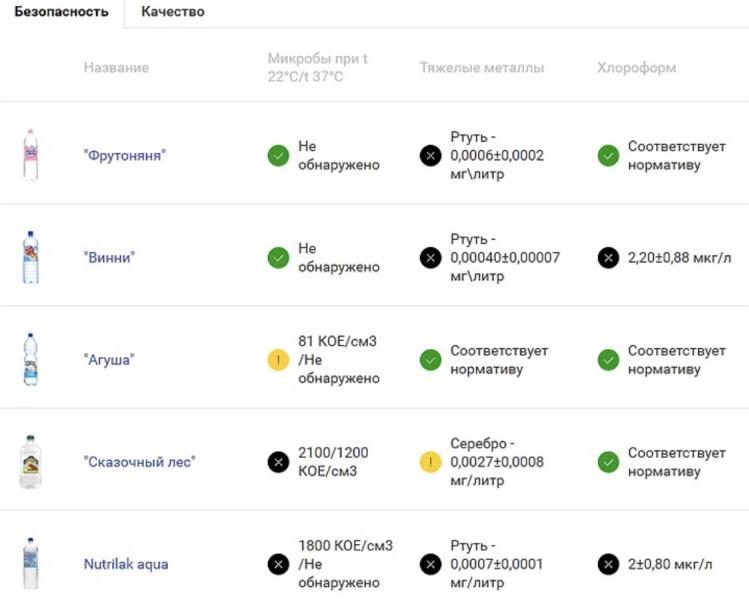Screen dimensions: 749x600
Task: Click the Тяжелые металлы column header
Action: coord(482,68)
